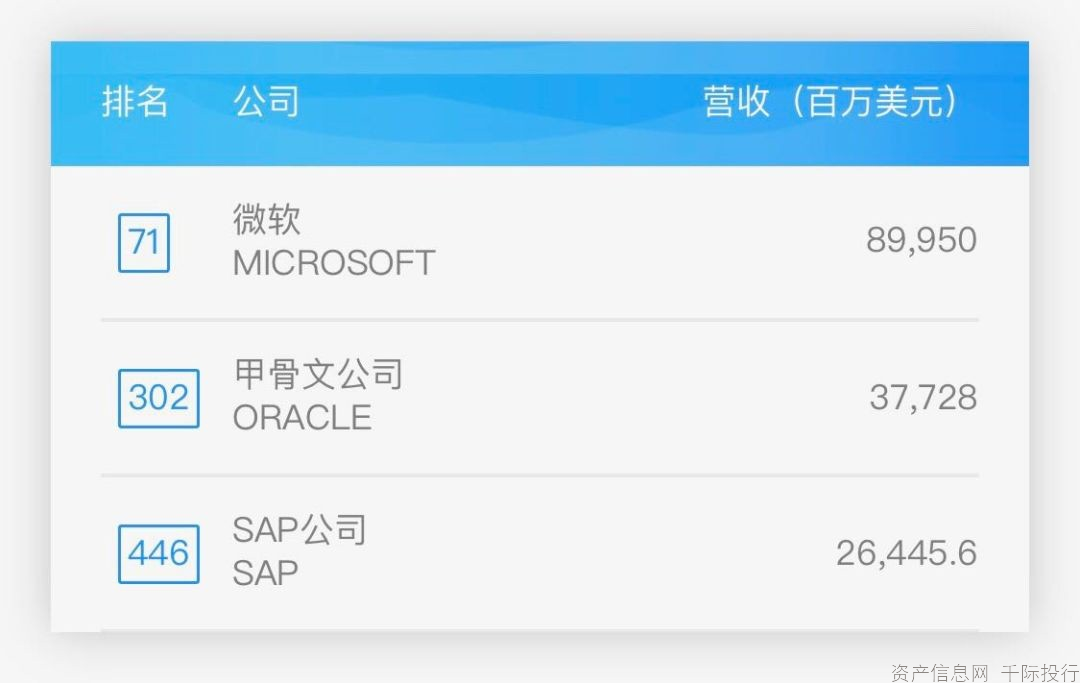Click divider line below Microsoft row
The height and width of the screenshot is (683, 1080).
pyautogui.click(x=540, y=320)
